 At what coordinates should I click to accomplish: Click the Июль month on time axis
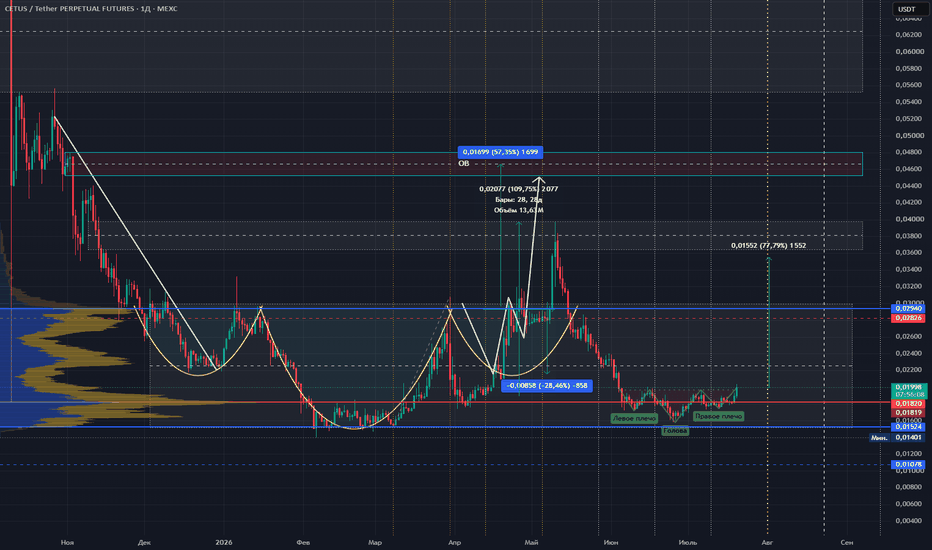point(688,542)
